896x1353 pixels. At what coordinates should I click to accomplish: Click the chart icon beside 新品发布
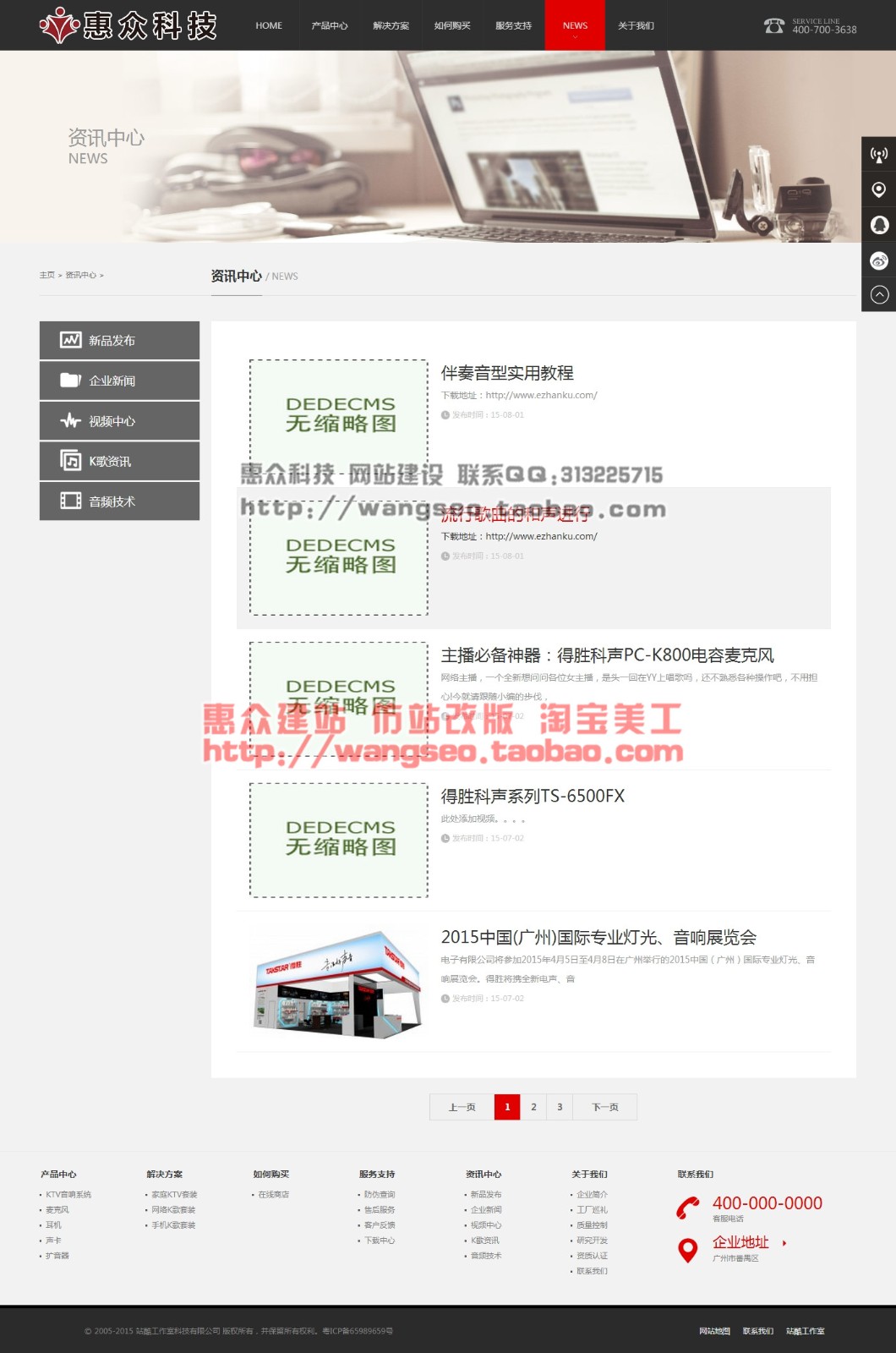click(71, 340)
